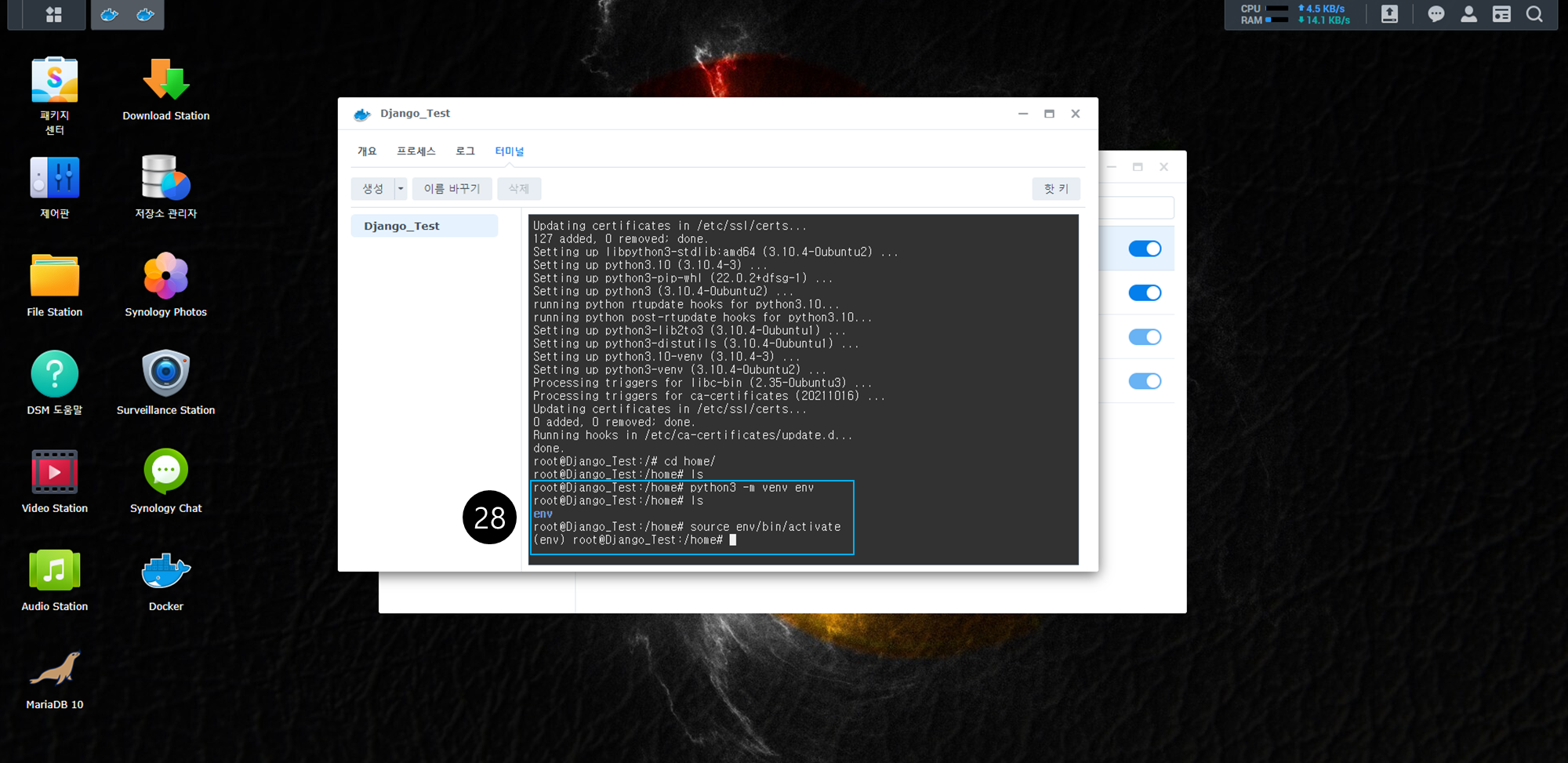Switch to second Docker taskbar window icon
Screen dimensions: 1568x763
[146, 14]
